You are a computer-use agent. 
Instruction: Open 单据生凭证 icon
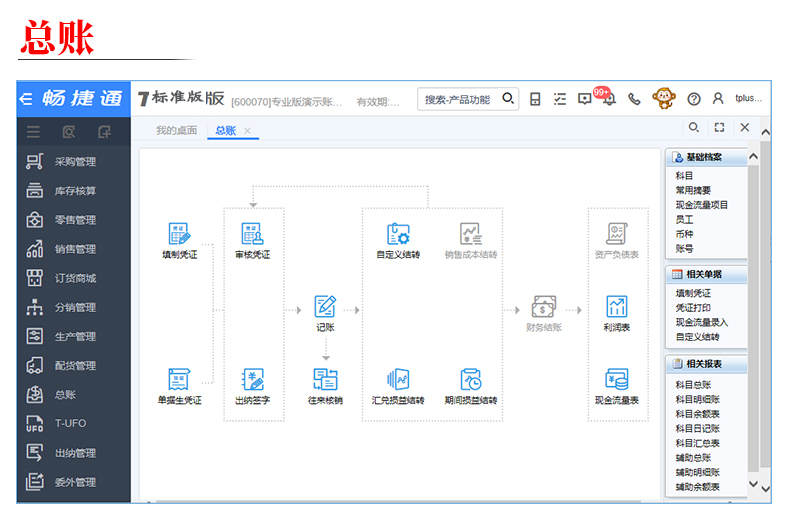coord(179,379)
